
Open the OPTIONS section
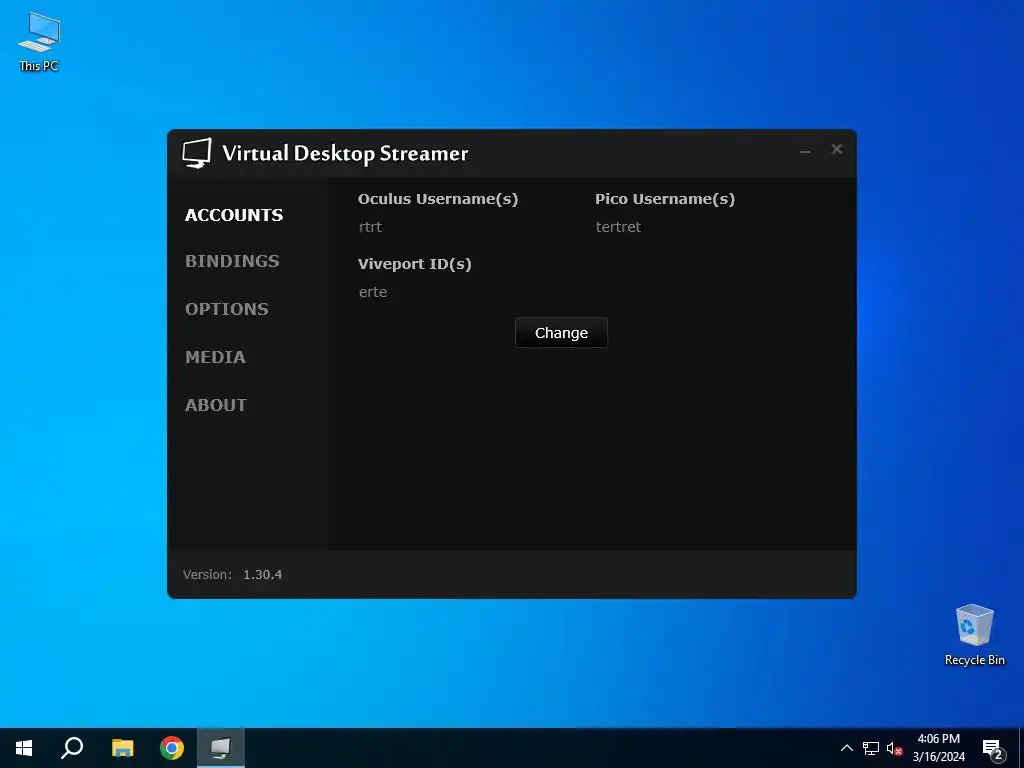click(227, 309)
